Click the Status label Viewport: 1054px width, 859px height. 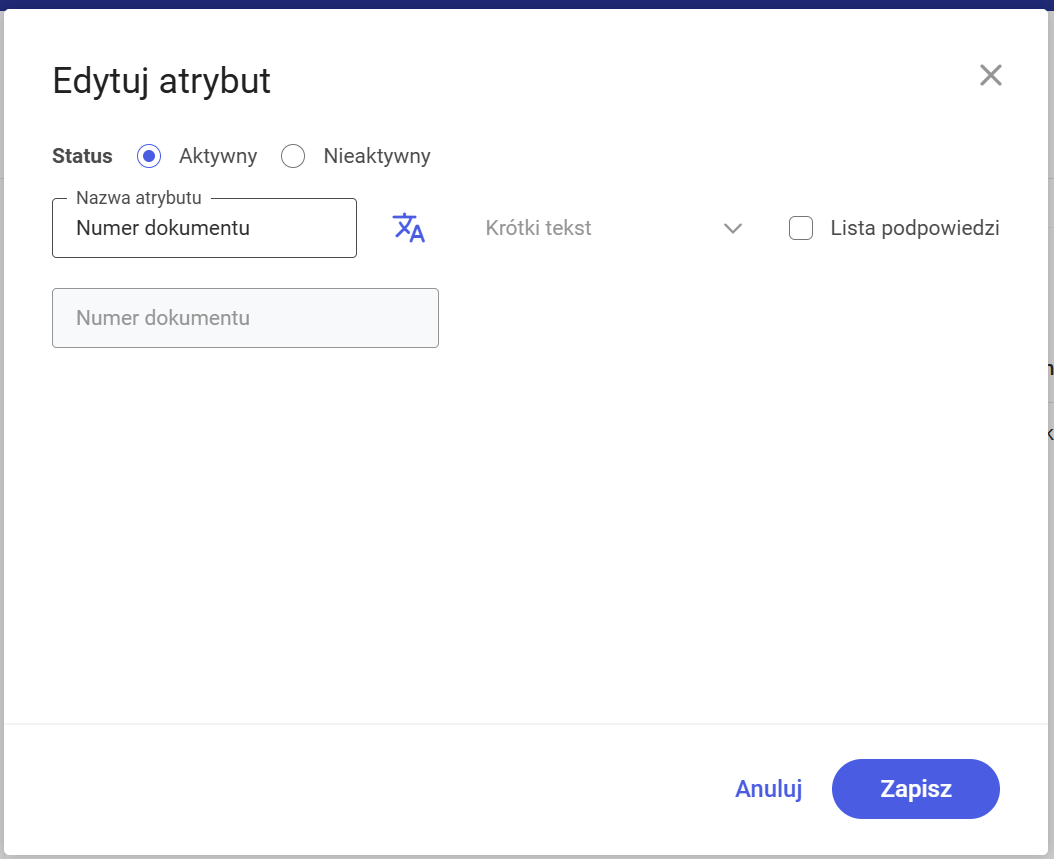82,156
